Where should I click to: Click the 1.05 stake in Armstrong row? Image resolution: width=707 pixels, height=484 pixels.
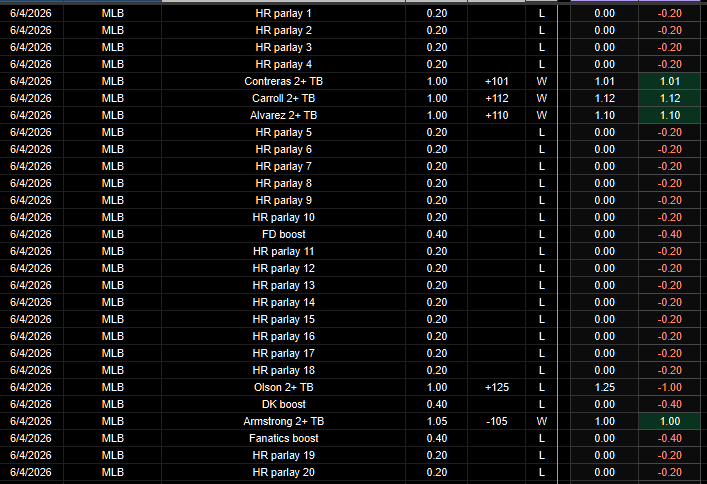click(x=436, y=421)
